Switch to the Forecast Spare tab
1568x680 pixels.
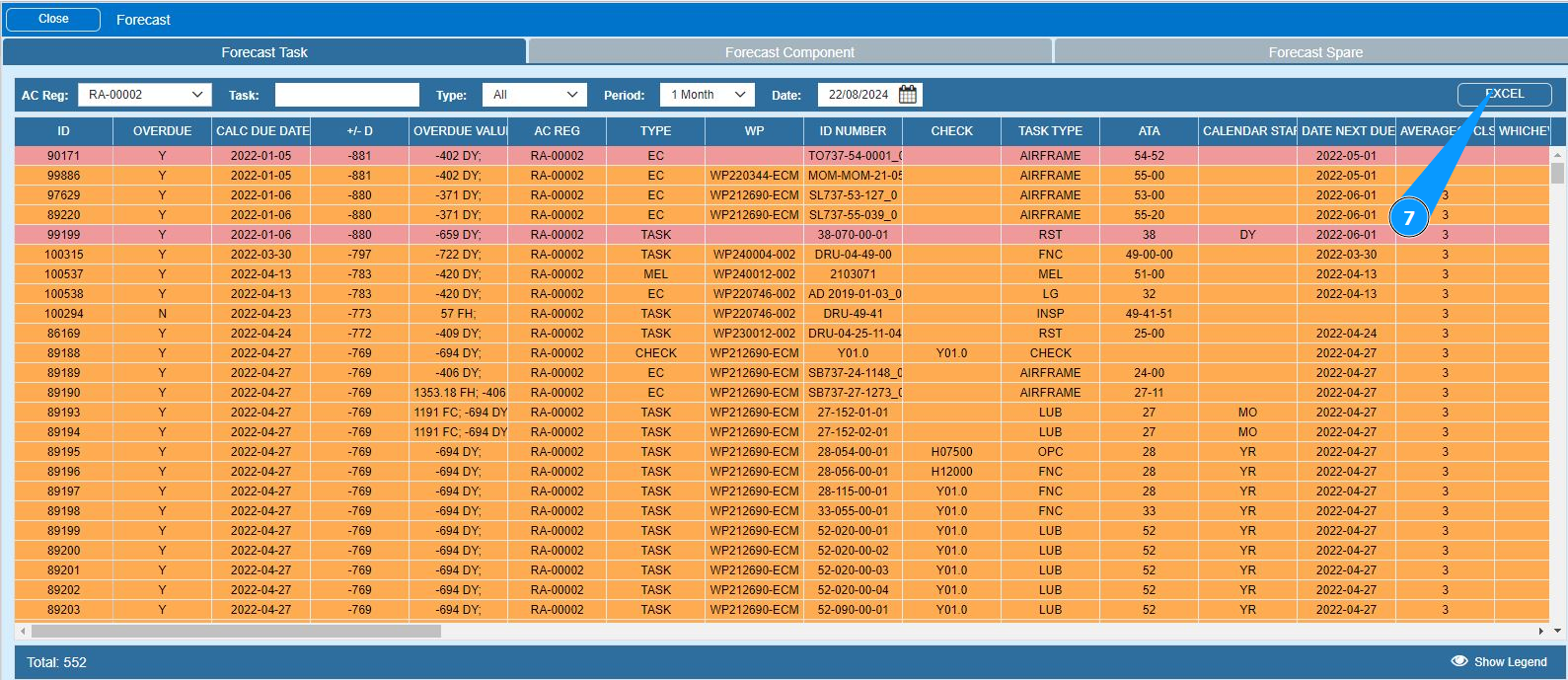coord(1314,52)
